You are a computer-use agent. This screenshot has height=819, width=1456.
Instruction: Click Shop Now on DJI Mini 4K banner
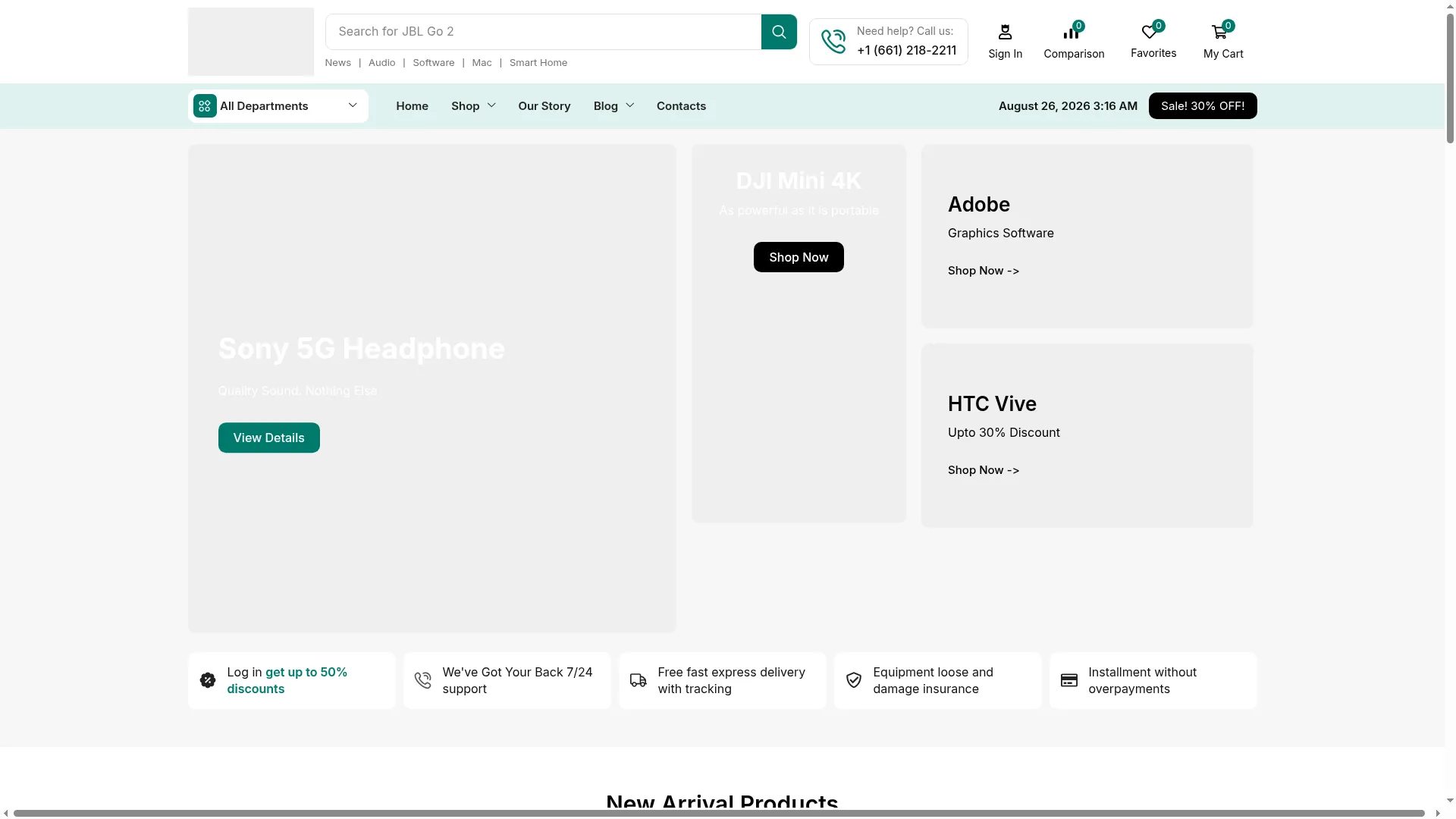(799, 257)
